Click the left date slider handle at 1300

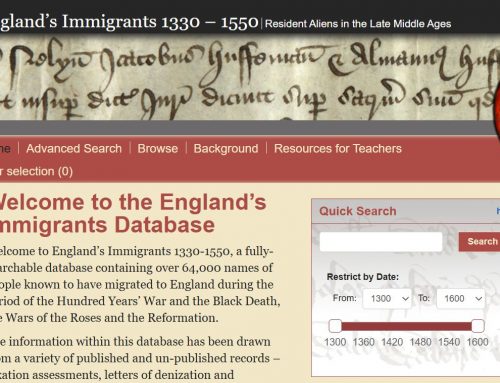[335, 326]
